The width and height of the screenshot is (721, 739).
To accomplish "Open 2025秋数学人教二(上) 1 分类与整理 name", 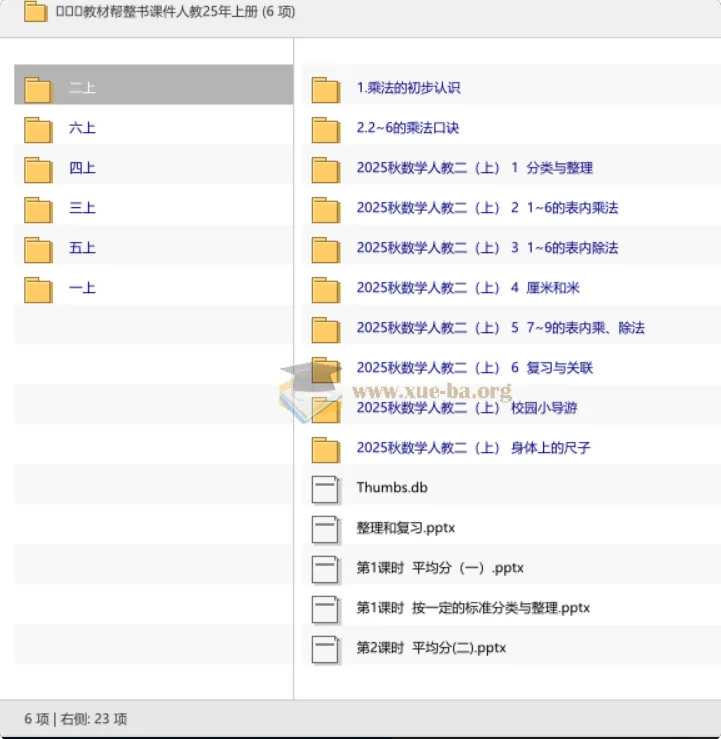I will pyautogui.click(x=475, y=168).
